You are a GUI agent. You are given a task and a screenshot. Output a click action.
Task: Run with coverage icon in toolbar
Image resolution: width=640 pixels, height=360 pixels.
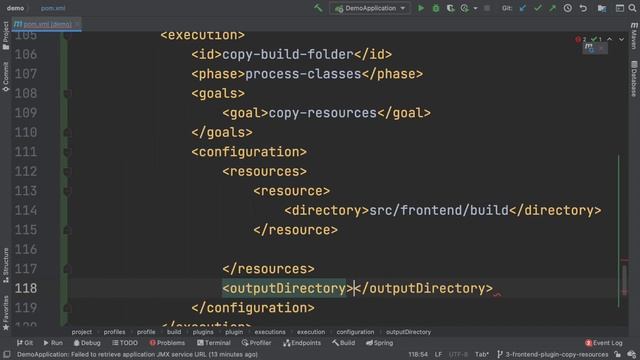[450, 8]
